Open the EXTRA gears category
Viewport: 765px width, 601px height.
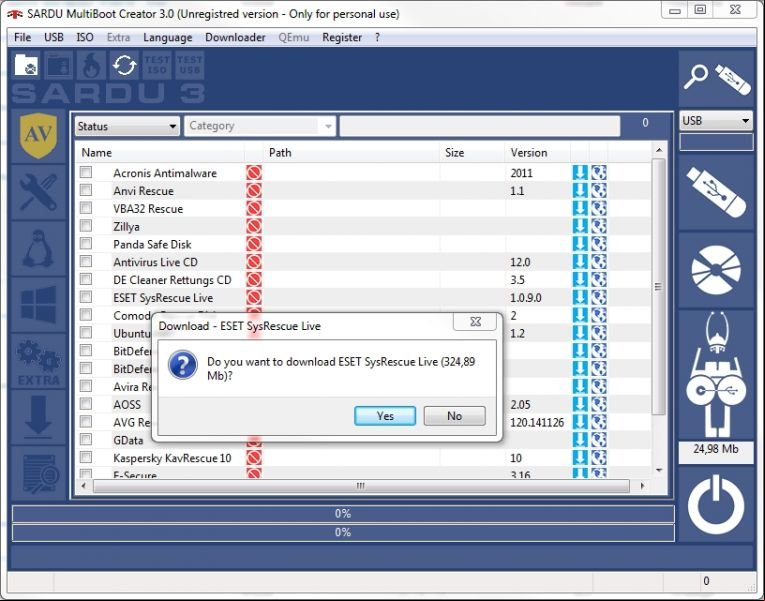(39, 361)
